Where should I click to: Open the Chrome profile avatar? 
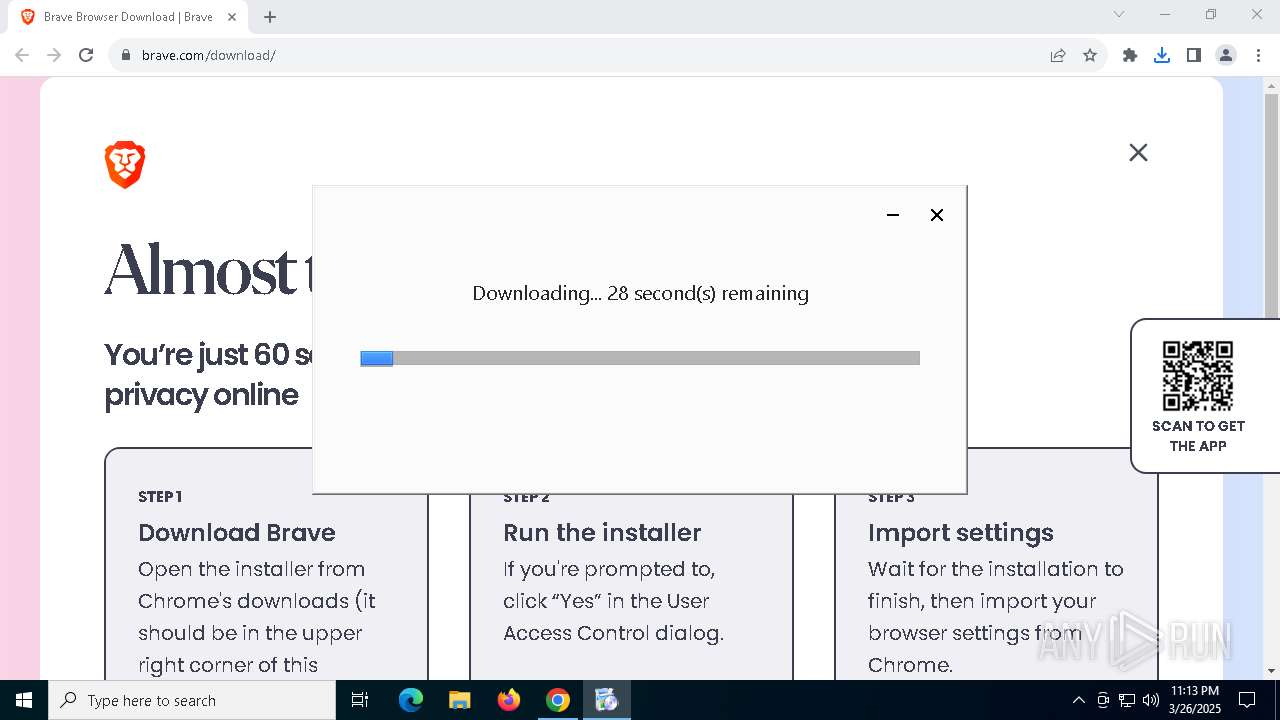(x=1226, y=55)
